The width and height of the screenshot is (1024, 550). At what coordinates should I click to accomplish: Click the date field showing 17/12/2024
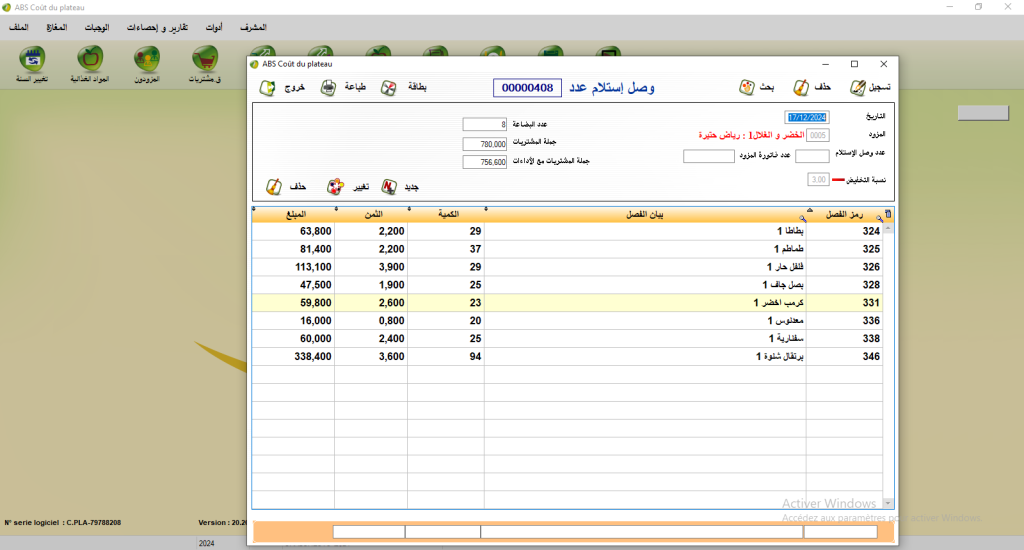808,117
